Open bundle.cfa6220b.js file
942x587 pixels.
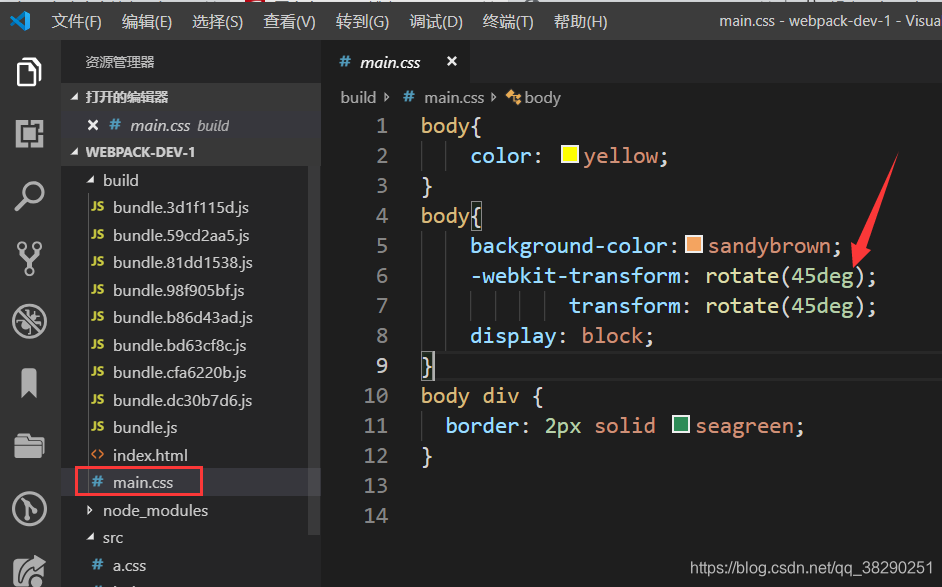pyautogui.click(x=180, y=373)
